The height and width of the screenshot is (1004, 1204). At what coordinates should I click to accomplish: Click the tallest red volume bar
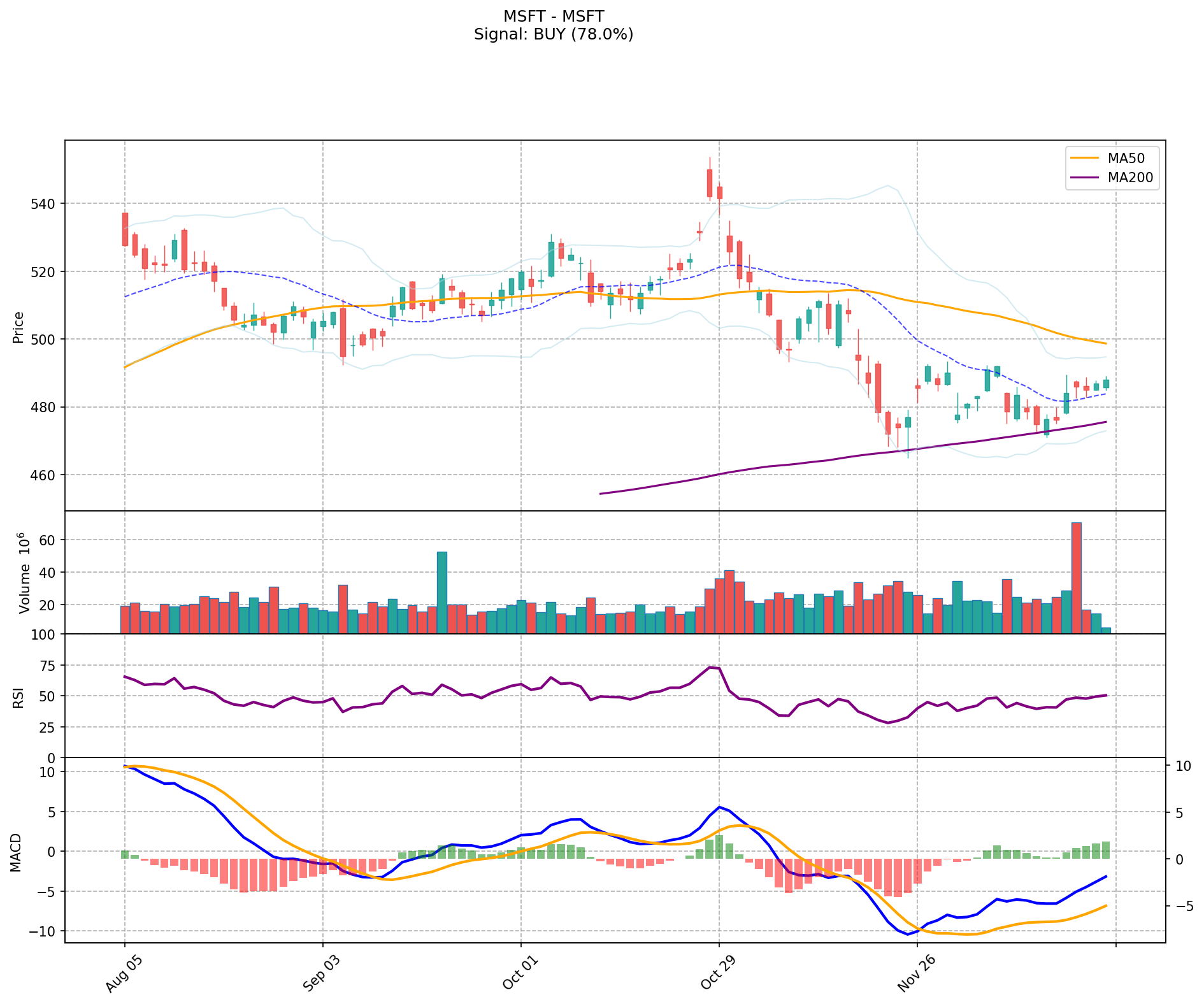tap(1077, 578)
